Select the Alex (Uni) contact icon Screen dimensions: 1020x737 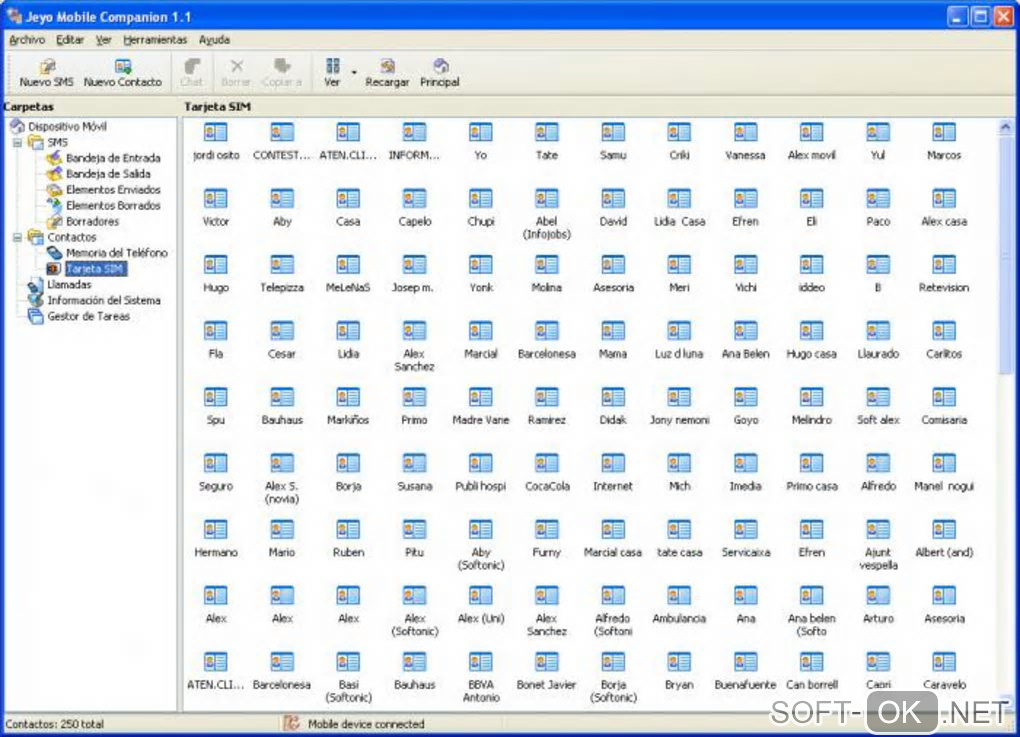(x=480, y=596)
